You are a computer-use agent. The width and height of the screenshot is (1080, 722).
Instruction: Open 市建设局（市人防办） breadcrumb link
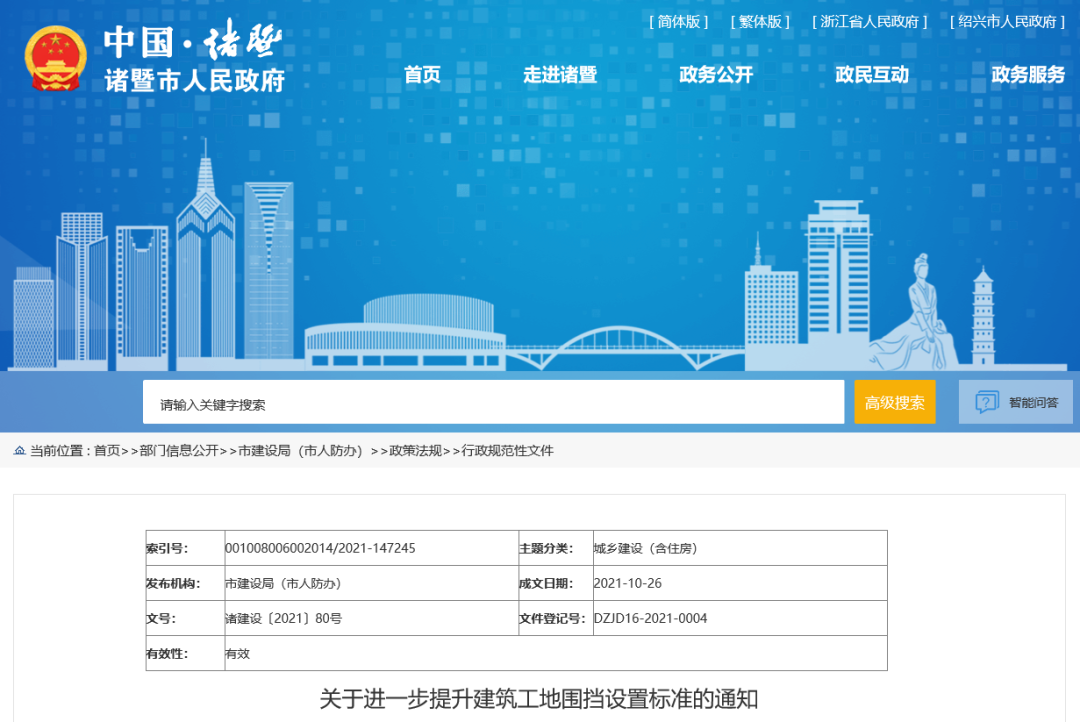tap(300, 451)
